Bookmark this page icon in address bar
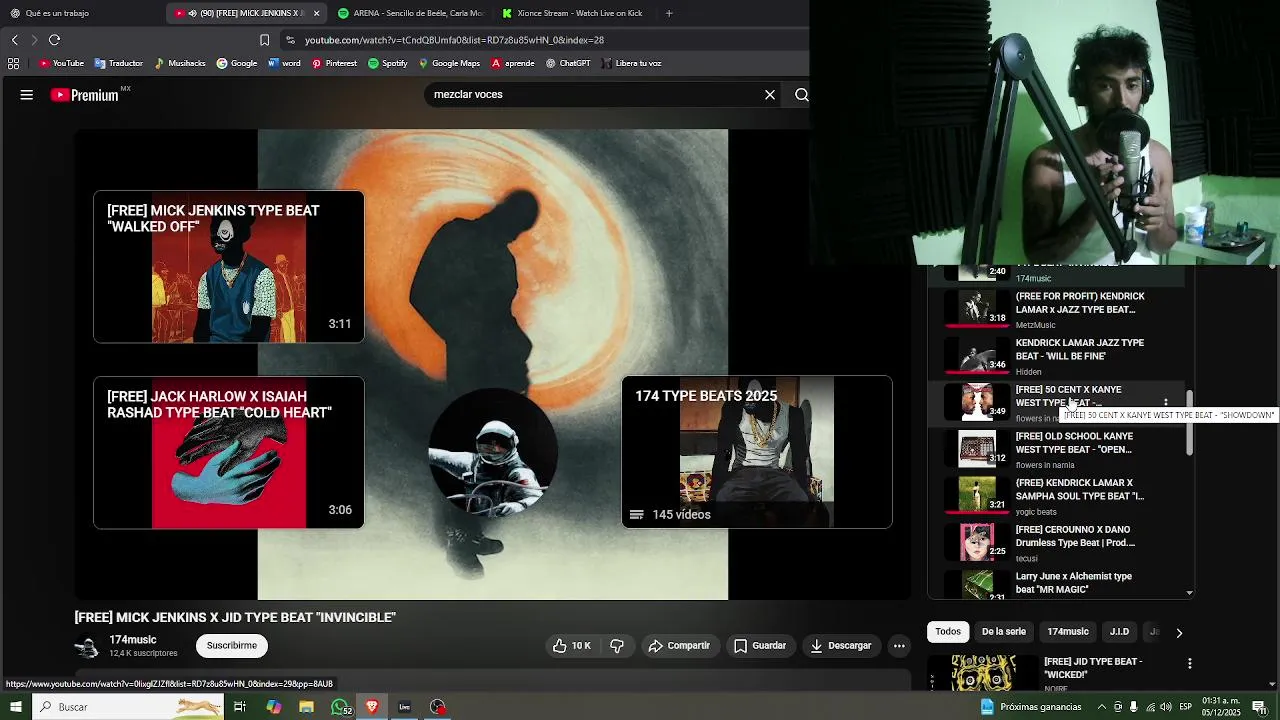1280x720 pixels. point(264,40)
